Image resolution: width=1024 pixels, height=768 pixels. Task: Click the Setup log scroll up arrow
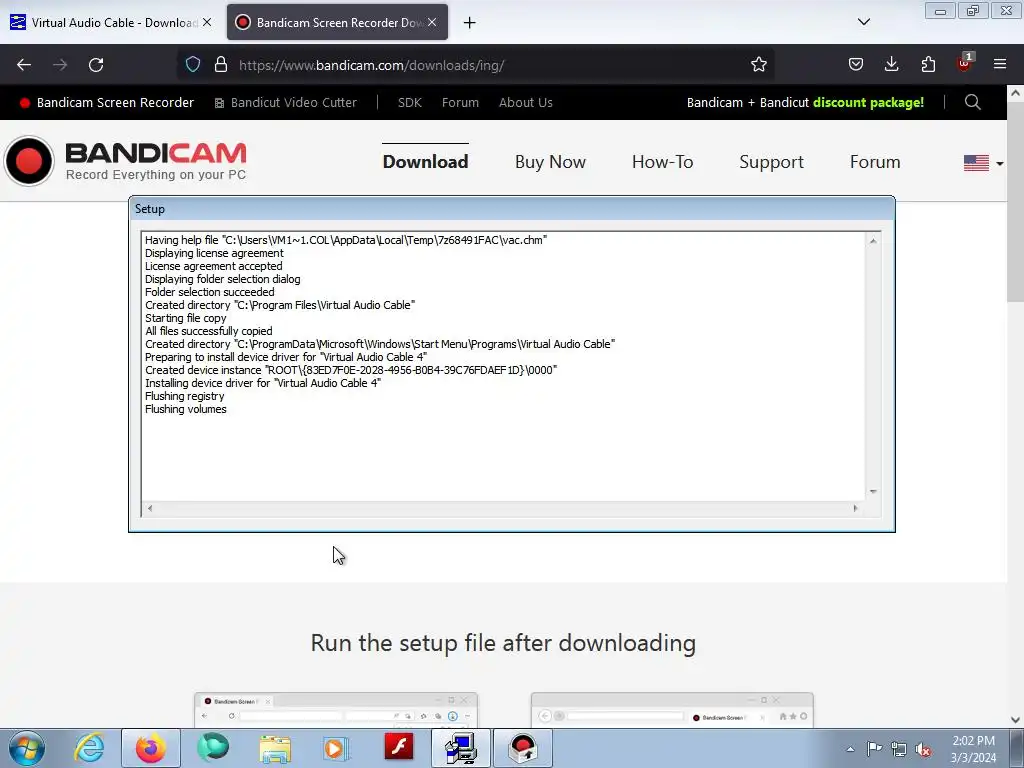click(873, 240)
